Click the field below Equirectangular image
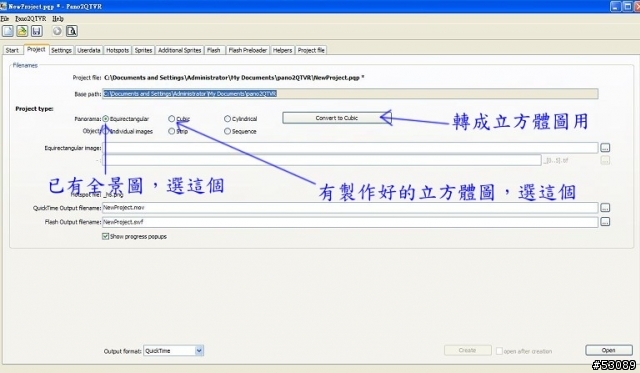 (x=322, y=160)
